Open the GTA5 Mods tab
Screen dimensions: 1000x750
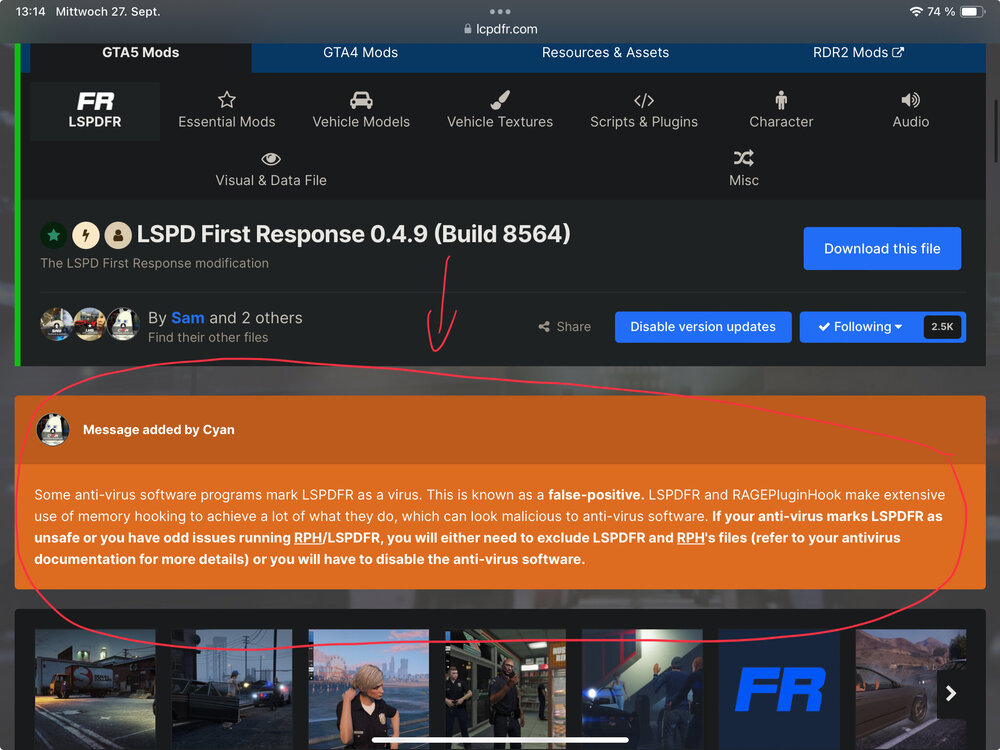coord(140,53)
